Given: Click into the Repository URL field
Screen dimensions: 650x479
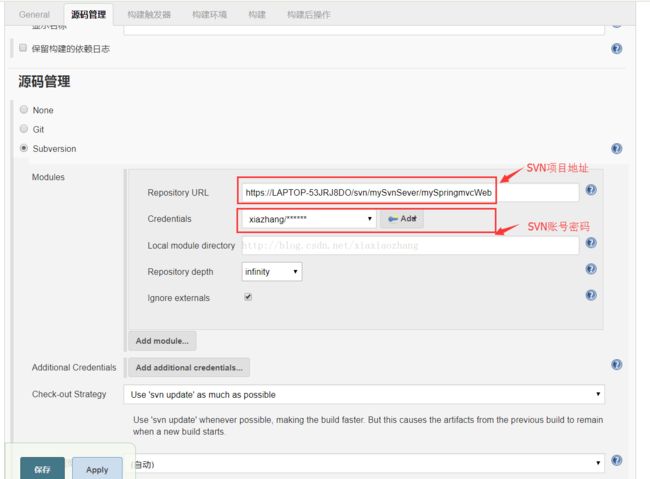Looking at the screenshot, I should coord(410,192).
